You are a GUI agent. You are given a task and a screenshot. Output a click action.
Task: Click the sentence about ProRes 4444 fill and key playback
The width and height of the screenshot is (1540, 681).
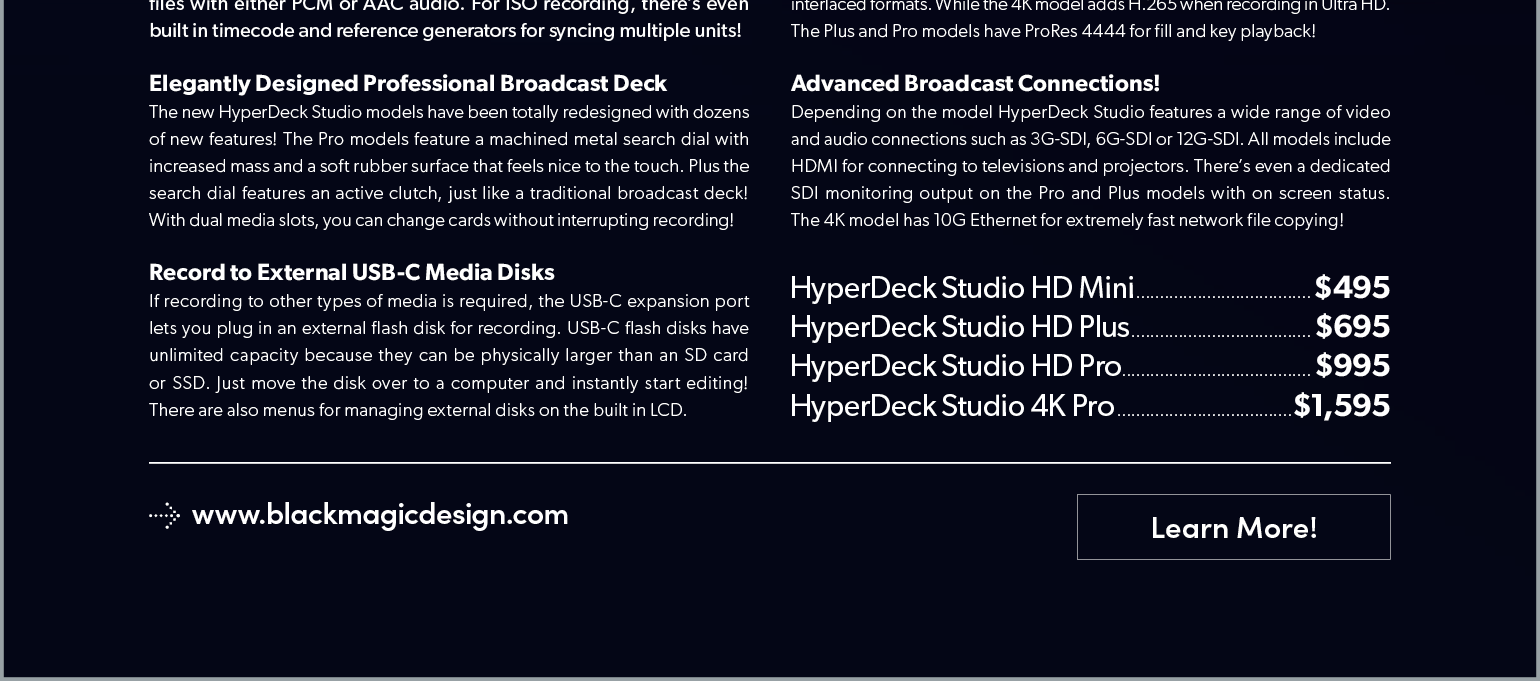(1052, 31)
